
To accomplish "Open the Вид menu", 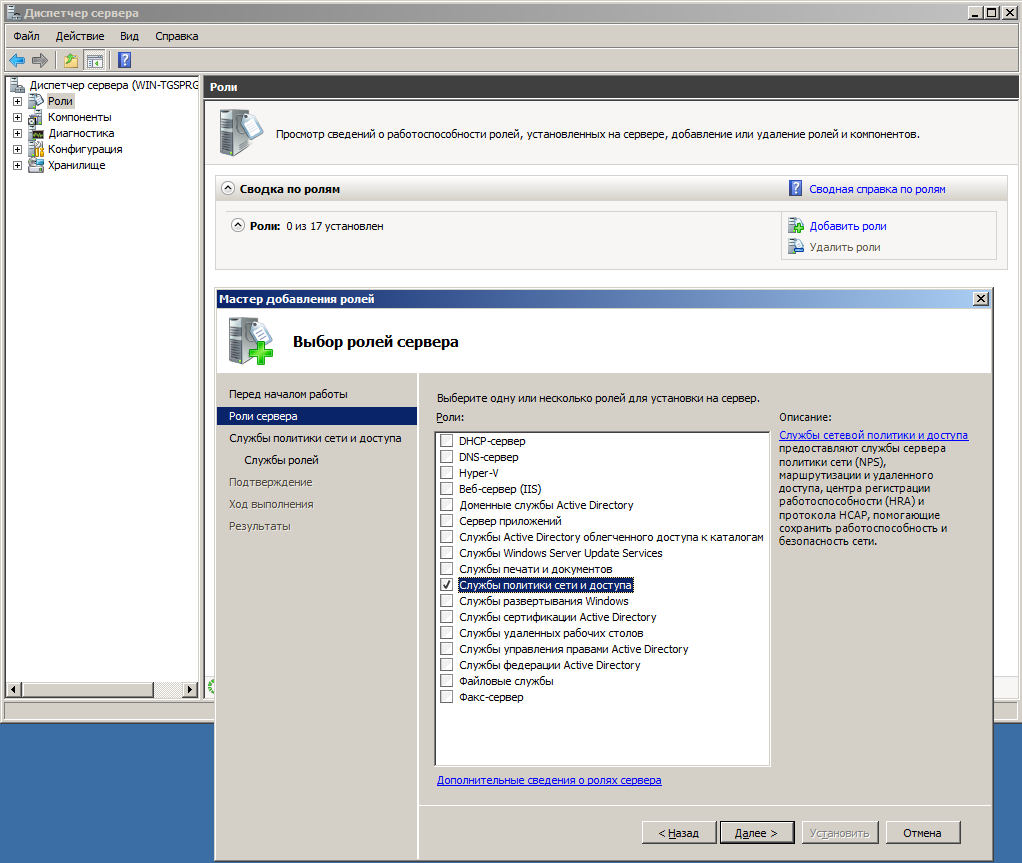I will tap(129, 36).
